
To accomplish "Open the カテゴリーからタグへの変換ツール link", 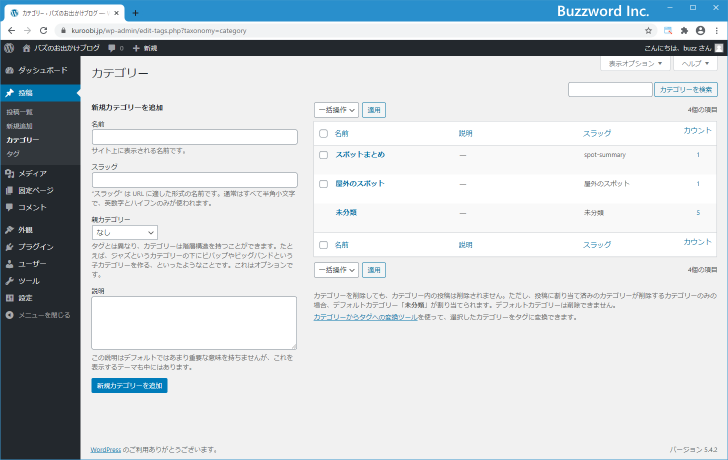I will (x=365, y=316).
